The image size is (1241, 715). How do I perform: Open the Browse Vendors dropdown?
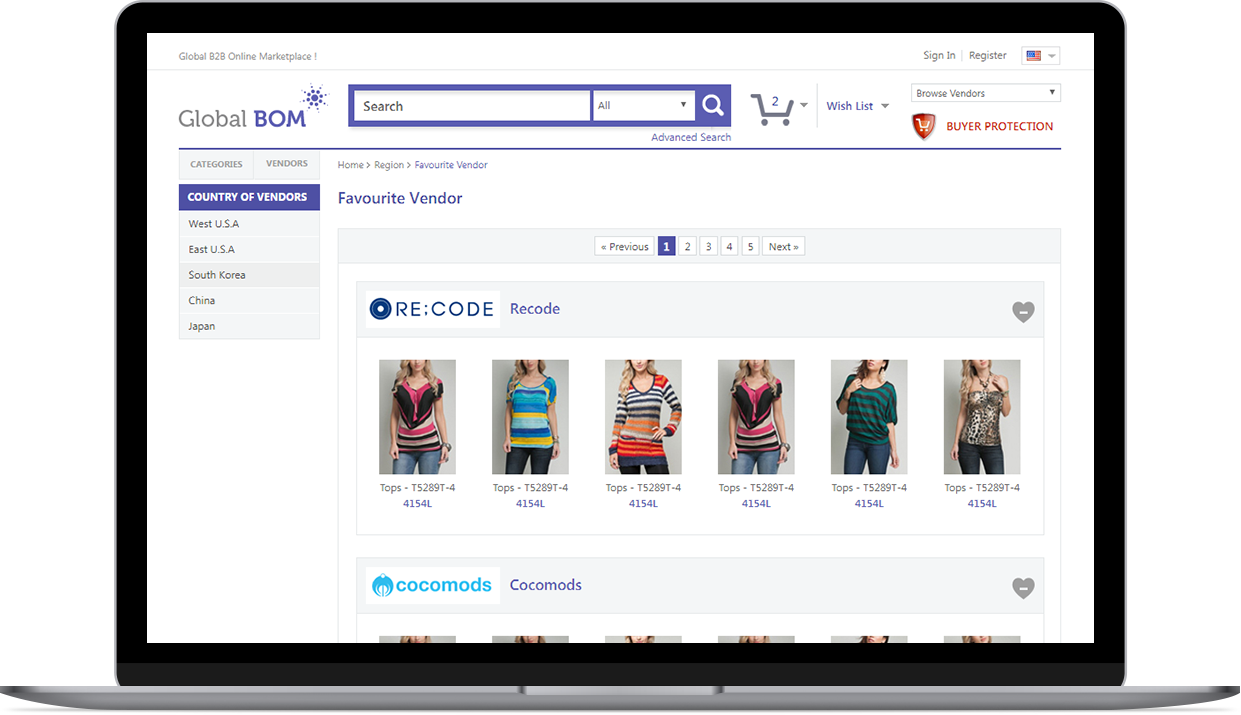click(985, 93)
